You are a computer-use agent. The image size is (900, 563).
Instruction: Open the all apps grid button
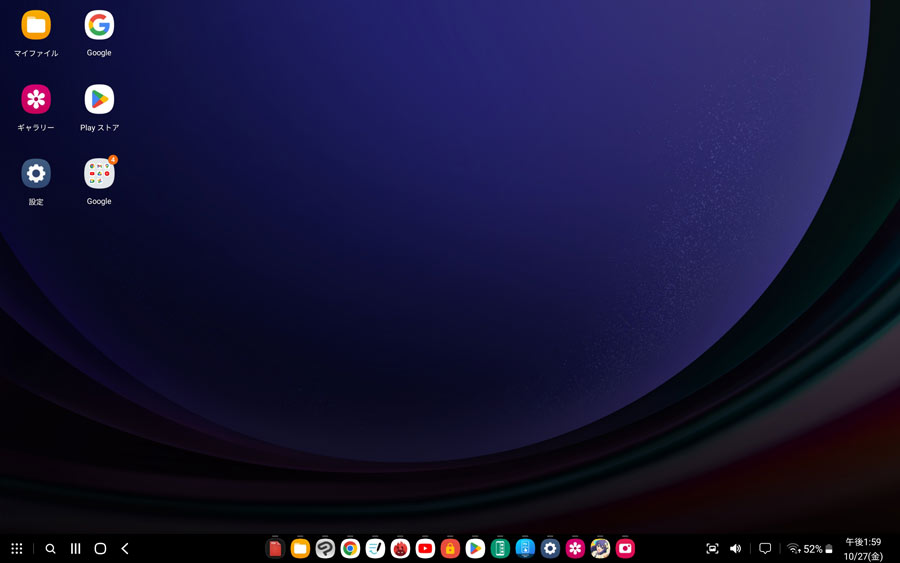pos(17,549)
